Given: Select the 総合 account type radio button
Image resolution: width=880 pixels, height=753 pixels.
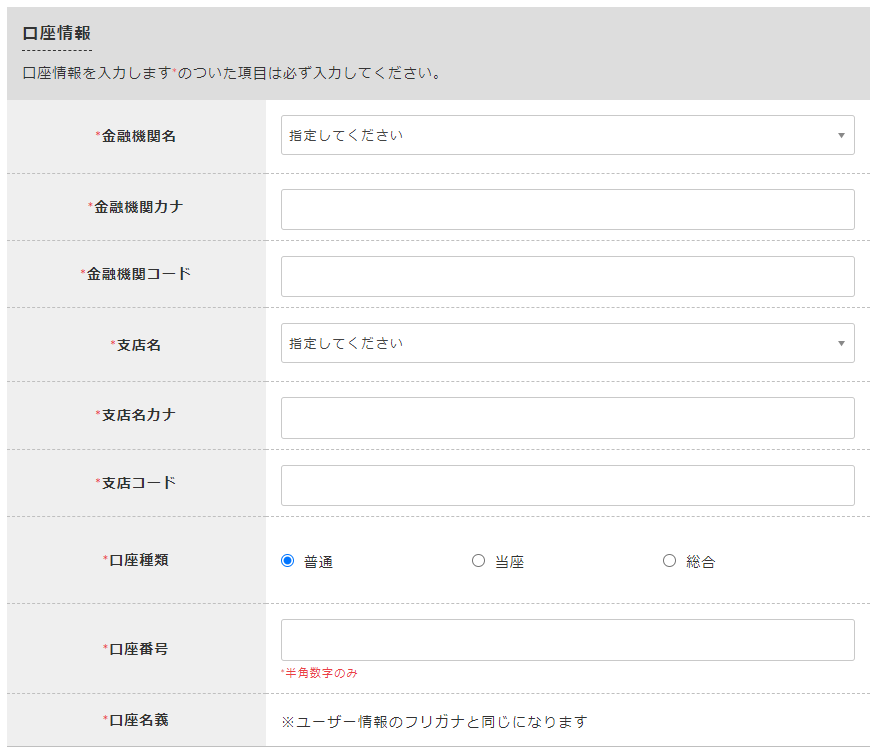Looking at the screenshot, I should (669, 561).
